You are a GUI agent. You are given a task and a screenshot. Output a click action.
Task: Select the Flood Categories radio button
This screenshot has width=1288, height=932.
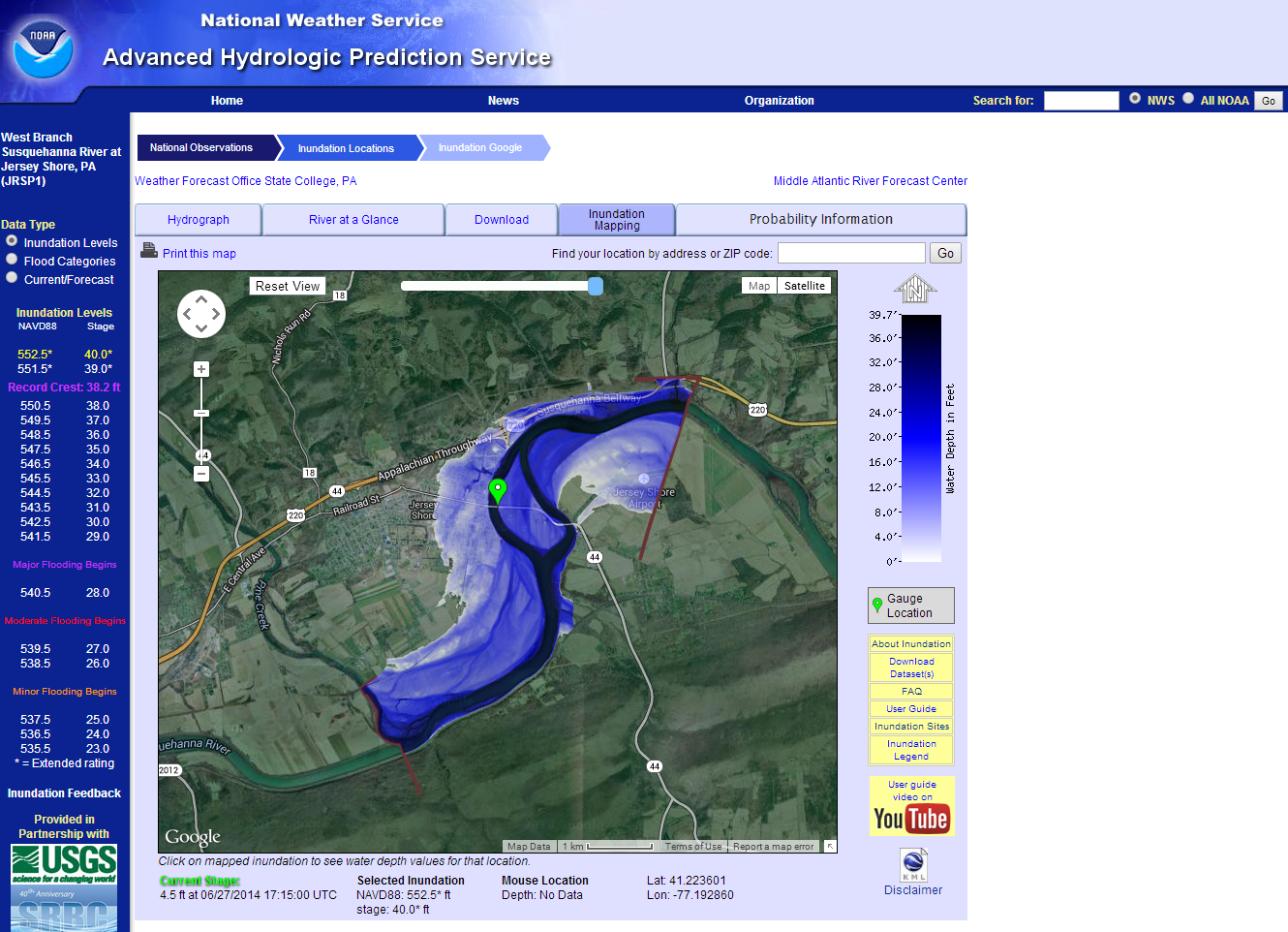pyautogui.click(x=12, y=259)
